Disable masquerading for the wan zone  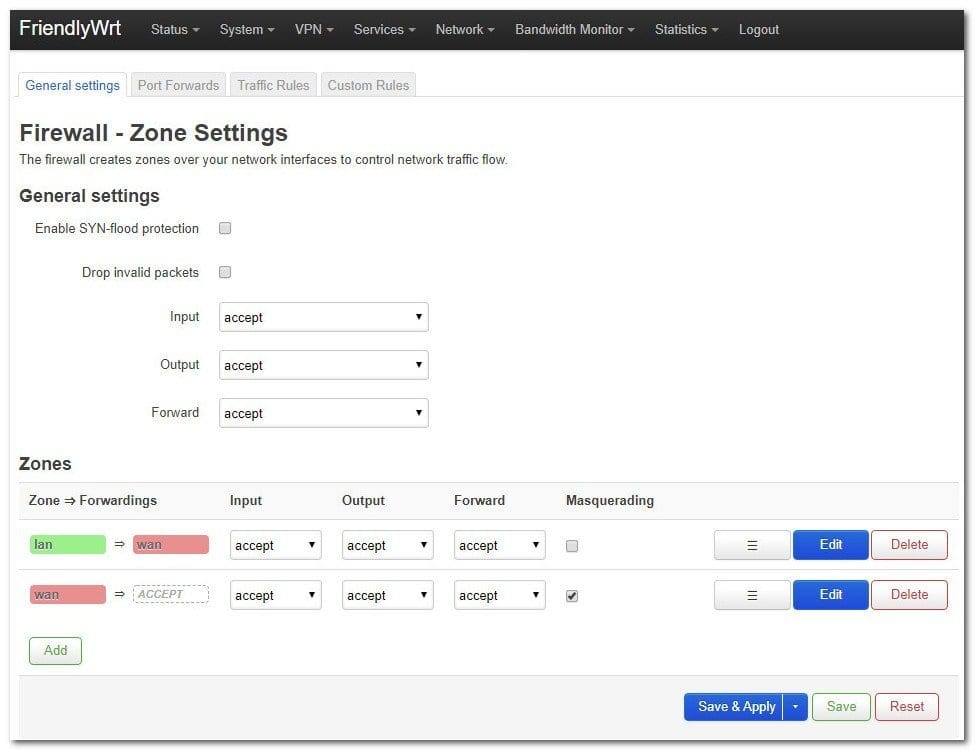[572, 596]
